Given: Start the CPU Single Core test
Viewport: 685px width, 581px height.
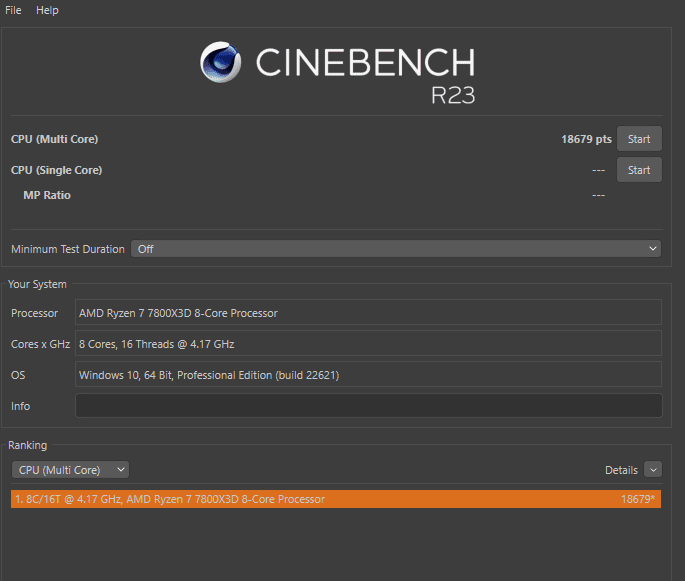Looking at the screenshot, I should [x=639, y=170].
